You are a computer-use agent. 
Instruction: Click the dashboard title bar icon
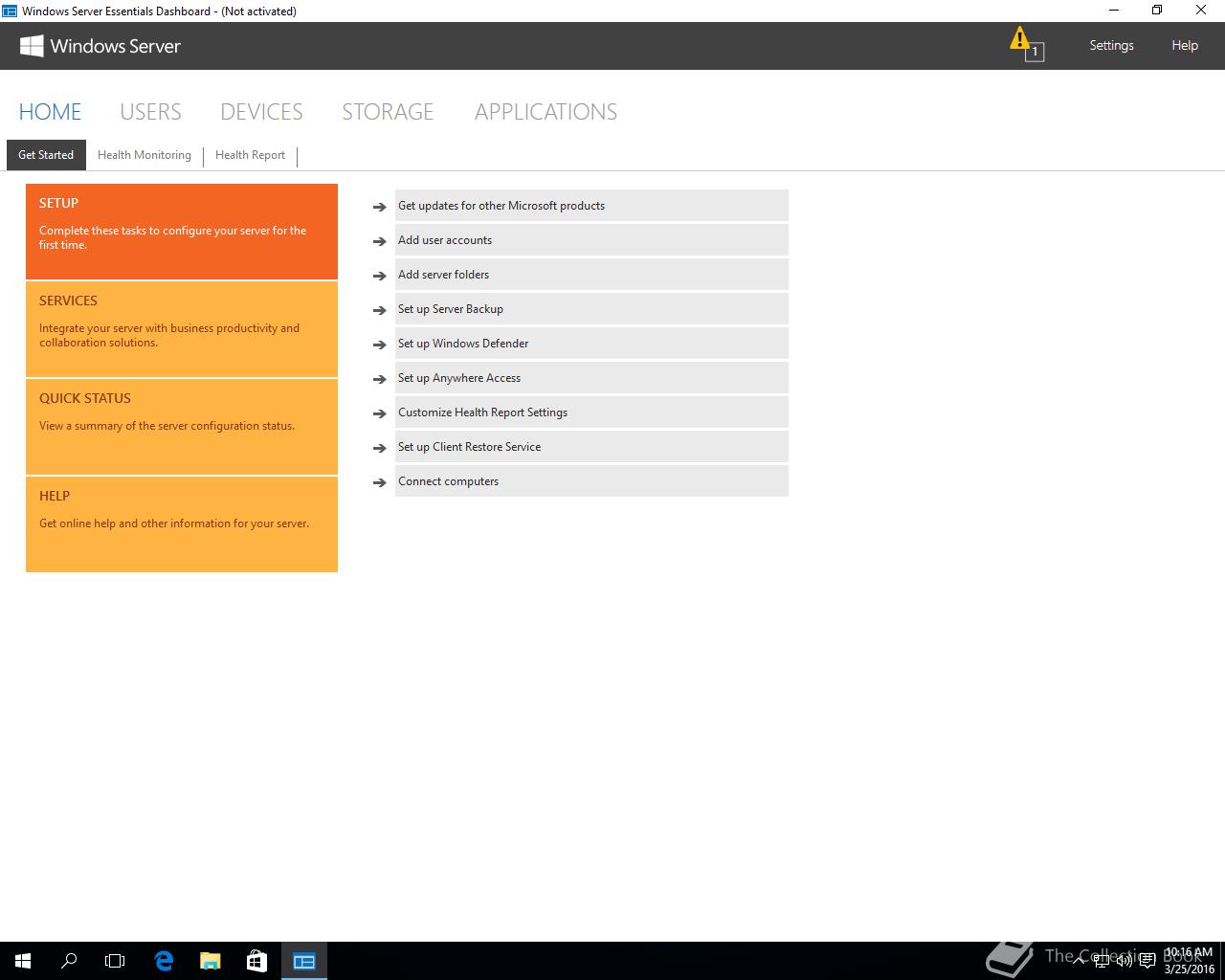(10, 11)
